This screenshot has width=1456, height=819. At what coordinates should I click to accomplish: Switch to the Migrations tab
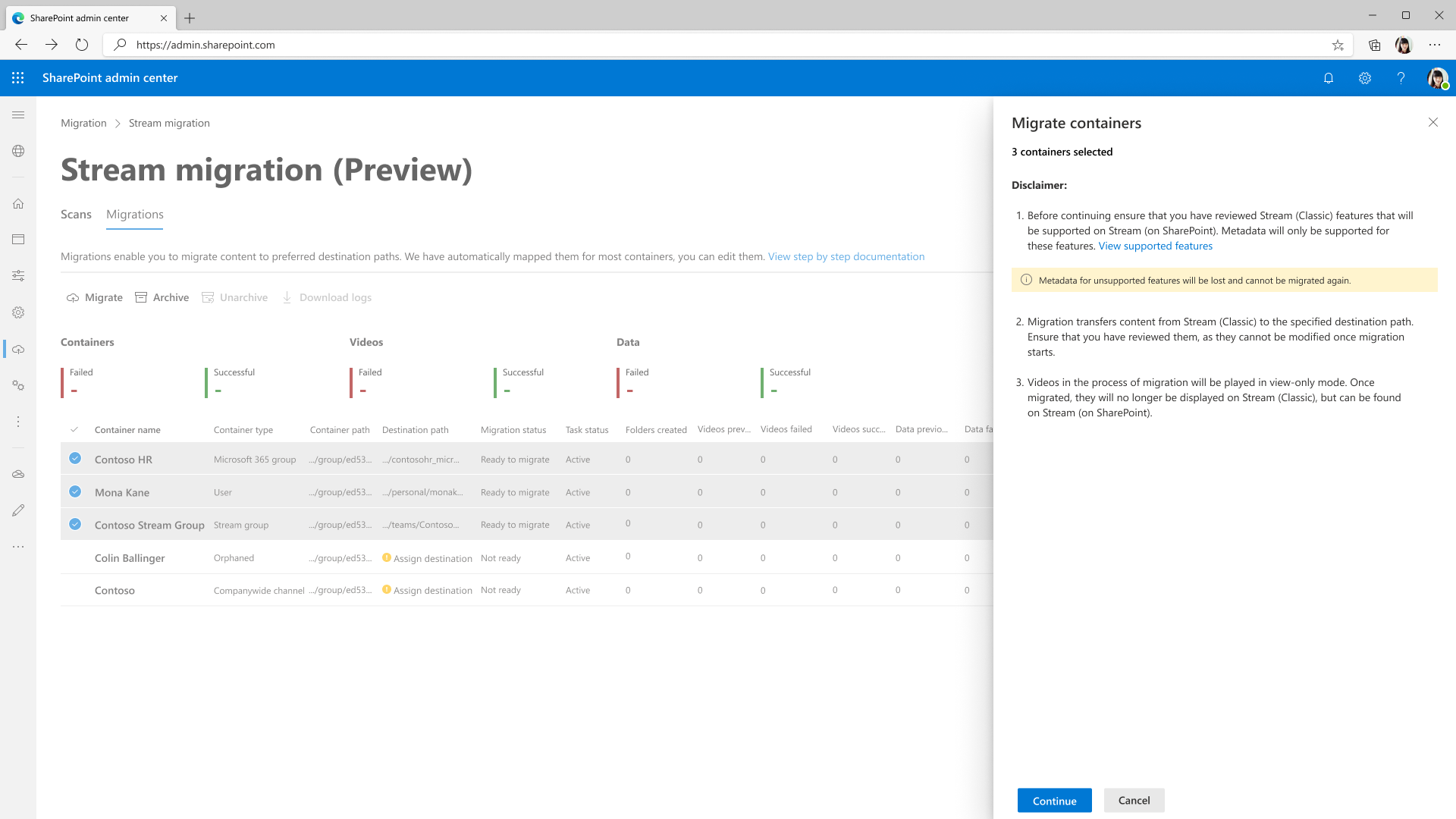coord(135,214)
